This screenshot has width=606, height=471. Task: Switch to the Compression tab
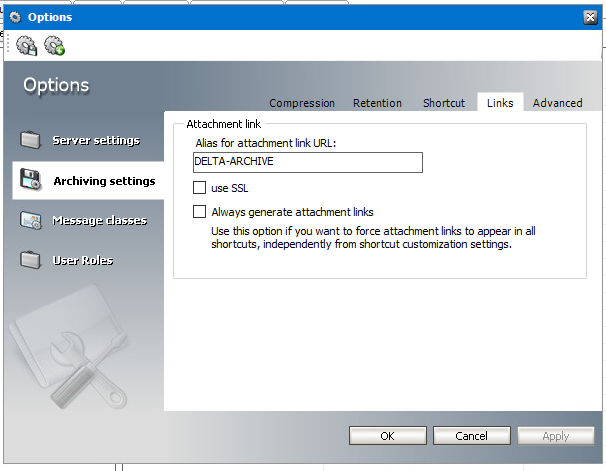pos(302,103)
